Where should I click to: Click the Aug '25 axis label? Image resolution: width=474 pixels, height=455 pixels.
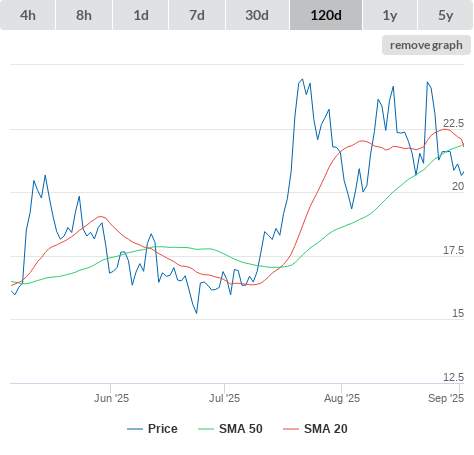(x=342, y=398)
